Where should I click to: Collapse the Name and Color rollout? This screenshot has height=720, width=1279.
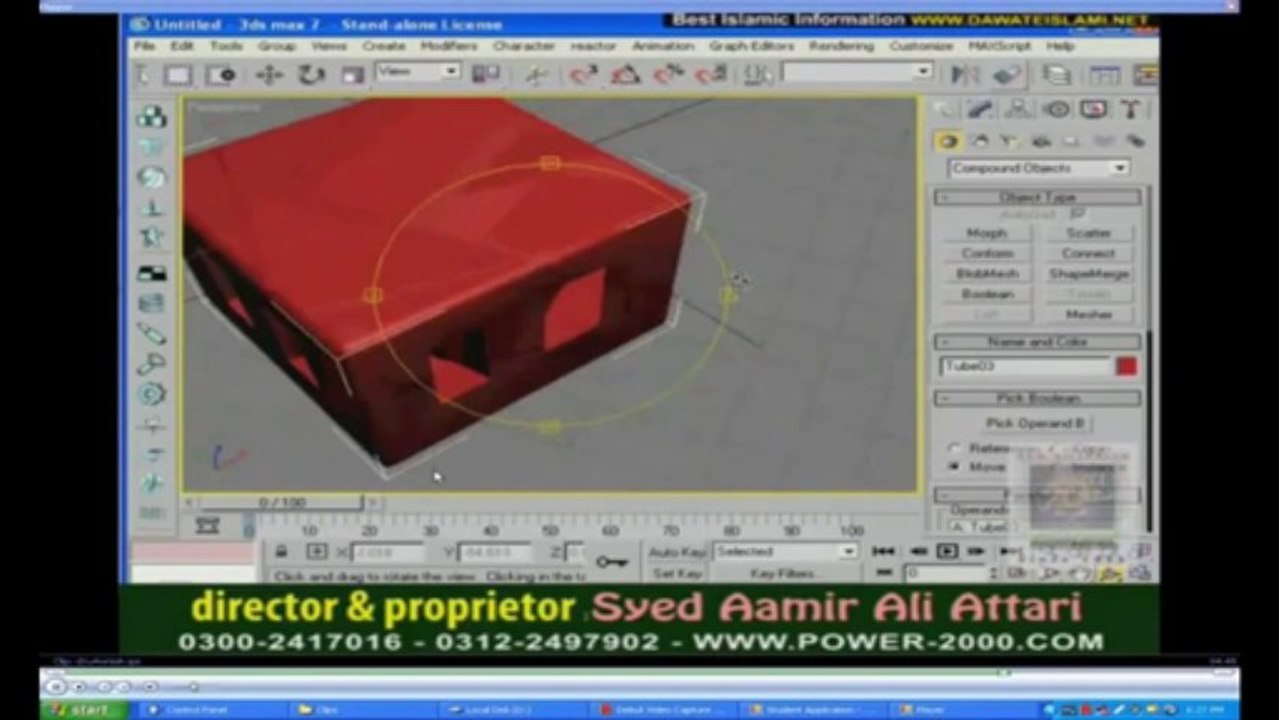tap(1038, 342)
